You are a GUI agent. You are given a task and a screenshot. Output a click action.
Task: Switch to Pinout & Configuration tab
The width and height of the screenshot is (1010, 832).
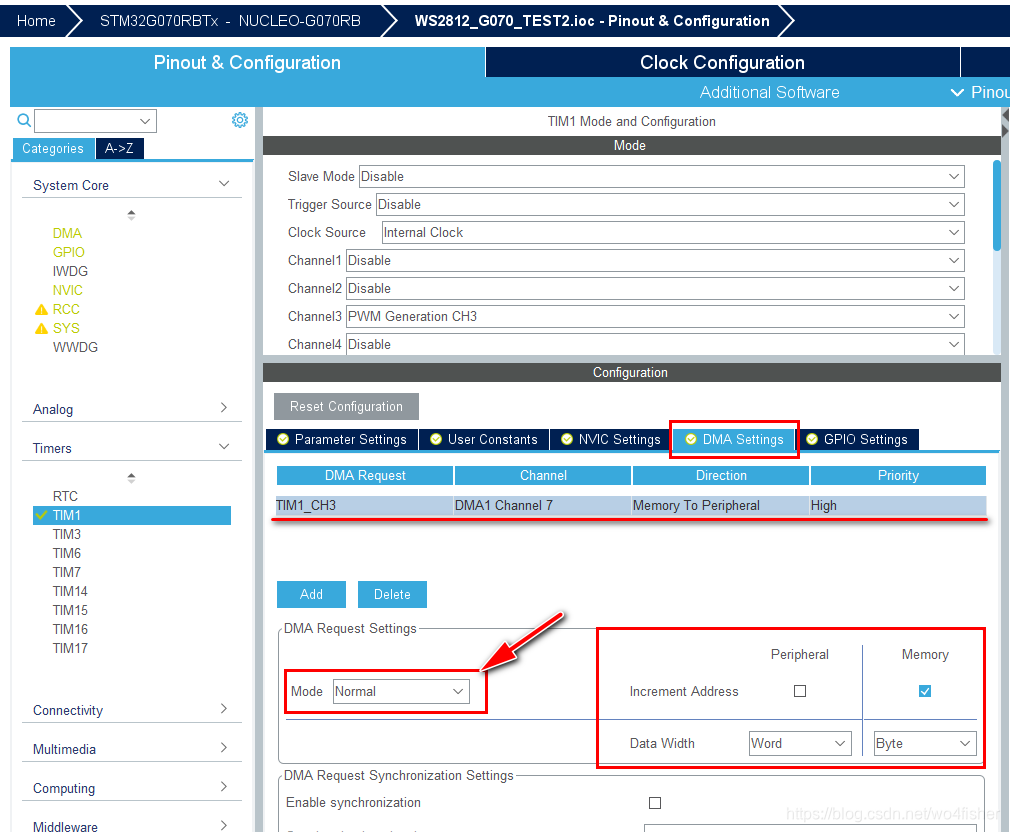[x=247, y=62]
